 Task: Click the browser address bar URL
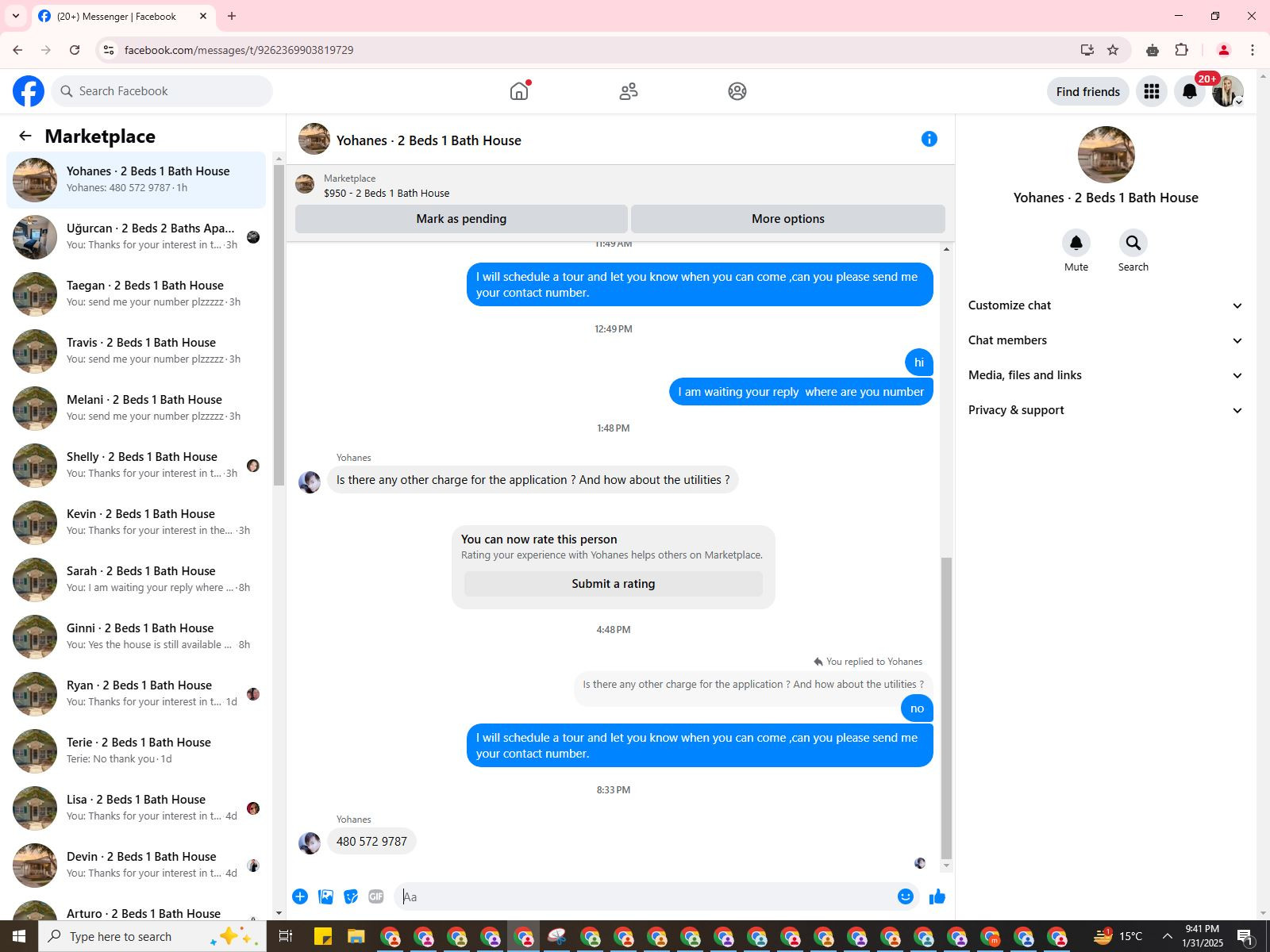pyautogui.click(x=239, y=50)
